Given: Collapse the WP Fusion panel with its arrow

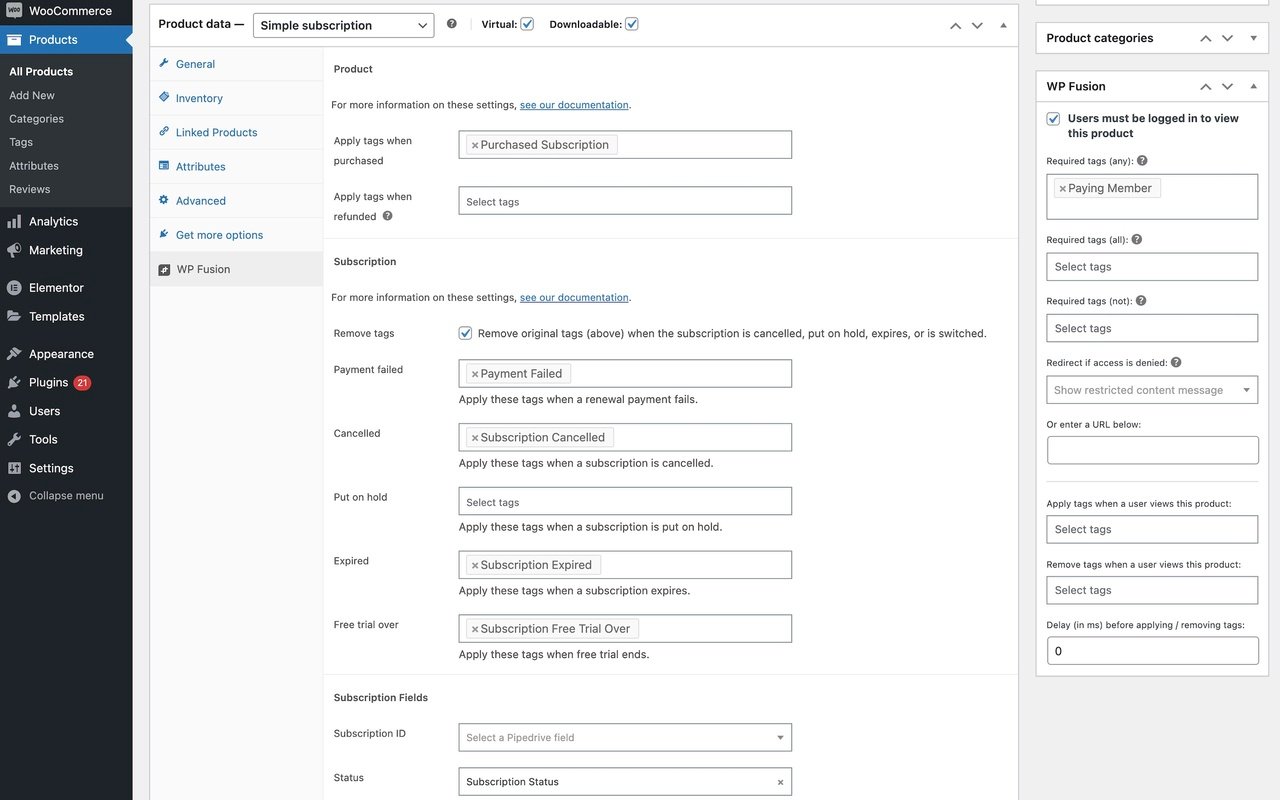Looking at the screenshot, I should click(x=1251, y=85).
